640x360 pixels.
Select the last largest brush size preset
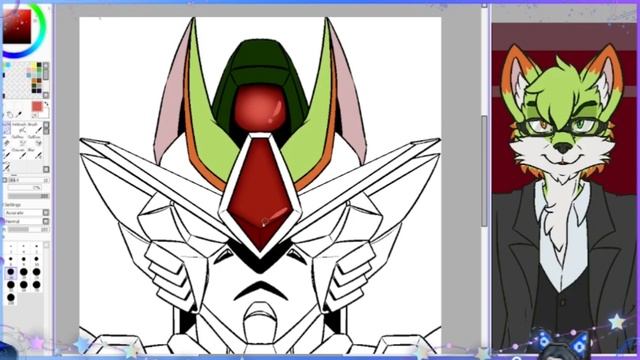(x=11, y=298)
